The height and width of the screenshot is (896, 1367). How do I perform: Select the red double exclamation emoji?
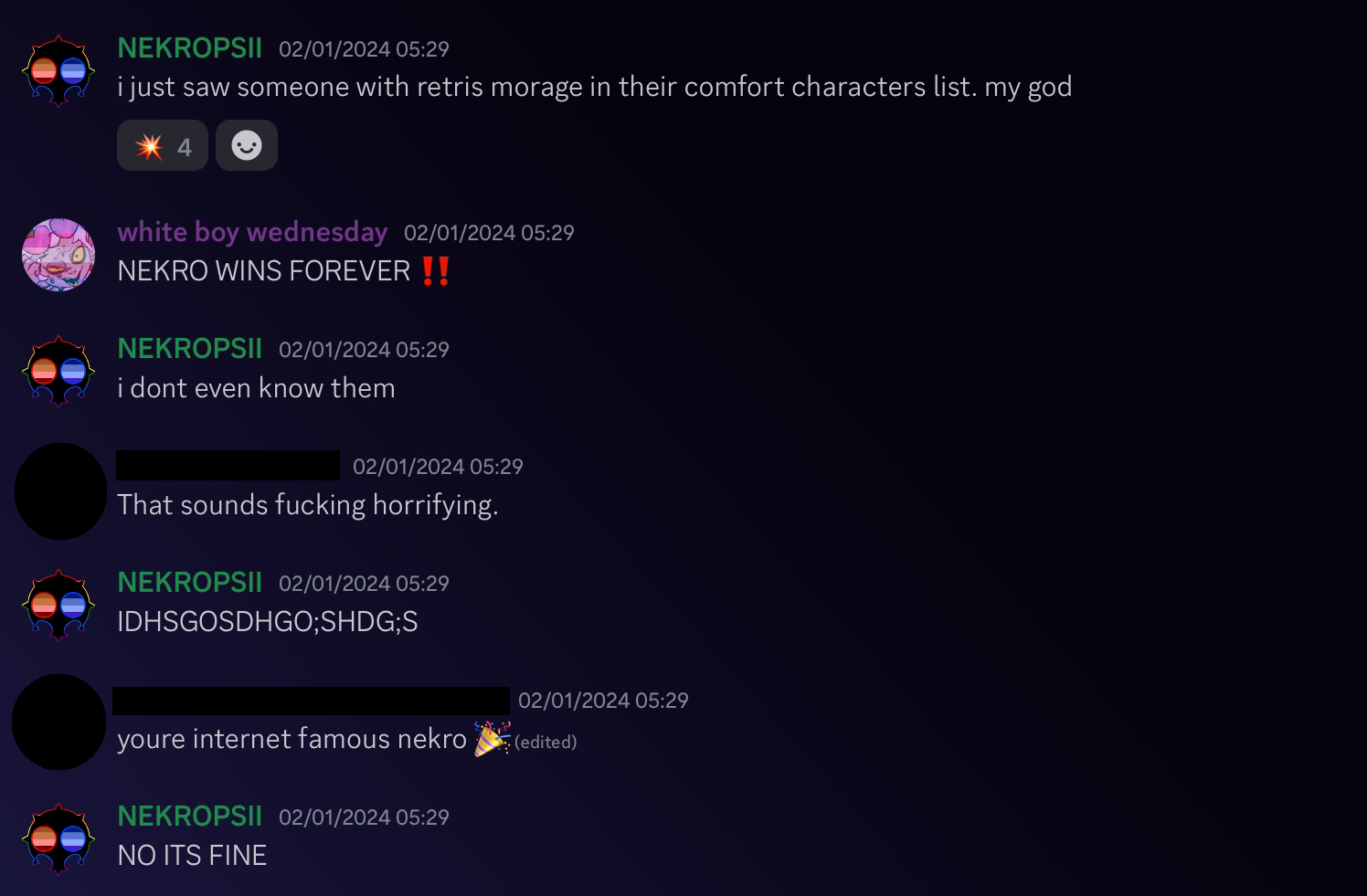(436, 271)
